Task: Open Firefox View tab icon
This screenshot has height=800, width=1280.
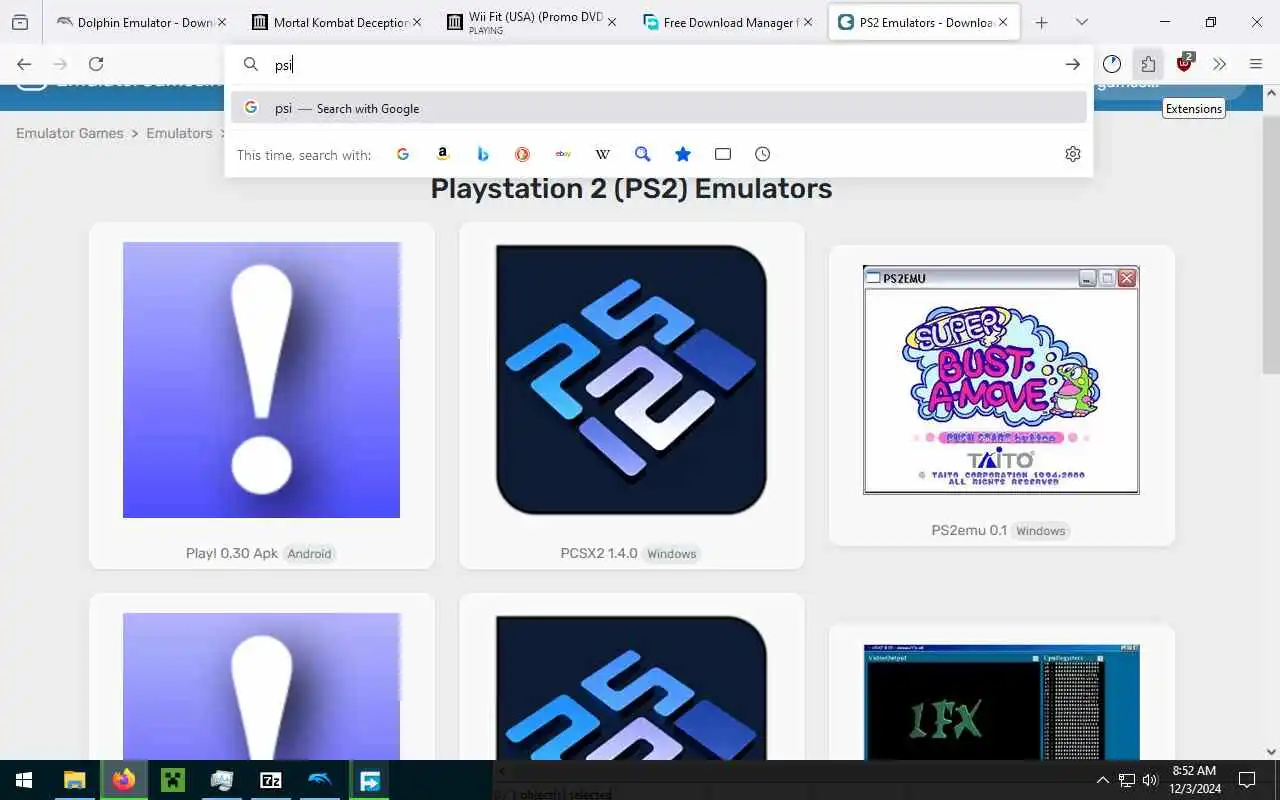Action: [20, 22]
